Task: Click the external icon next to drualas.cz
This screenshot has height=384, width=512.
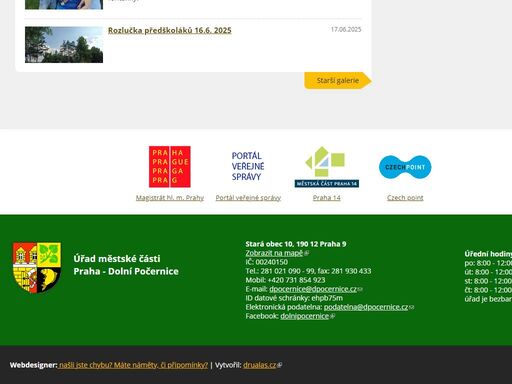Action: coord(280,365)
